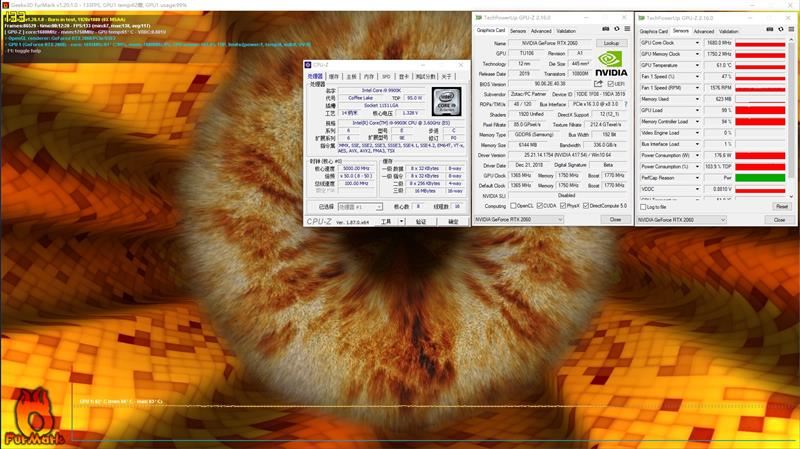Open the hamburger menu in the Graphics Card GPU-Z window
Viewport: 800px width, 449px height.
click(x=627, y=29)
